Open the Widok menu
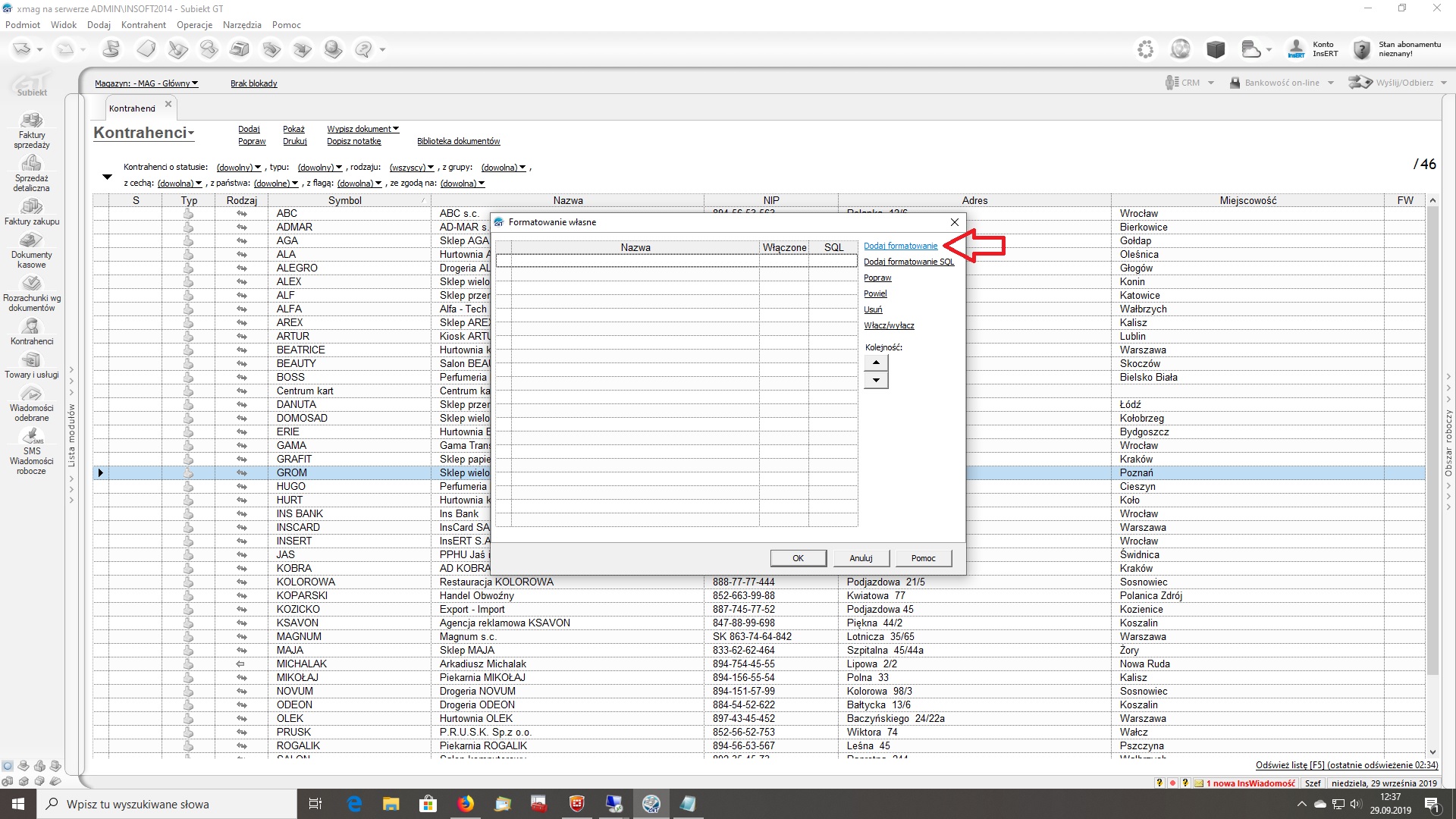This screenshot has height=819, width=1456. [x=64, y=25]
